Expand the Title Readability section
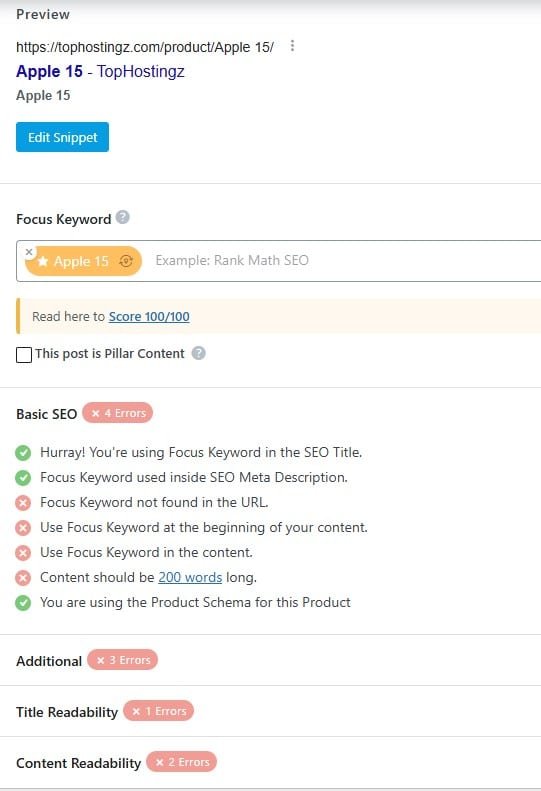This screenshot has width=541, height=791. click(x=67, y=712)
